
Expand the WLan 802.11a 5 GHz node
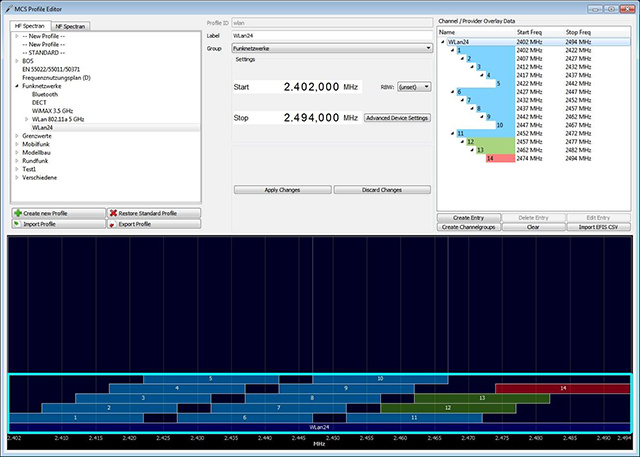click(x=27, y=119)
